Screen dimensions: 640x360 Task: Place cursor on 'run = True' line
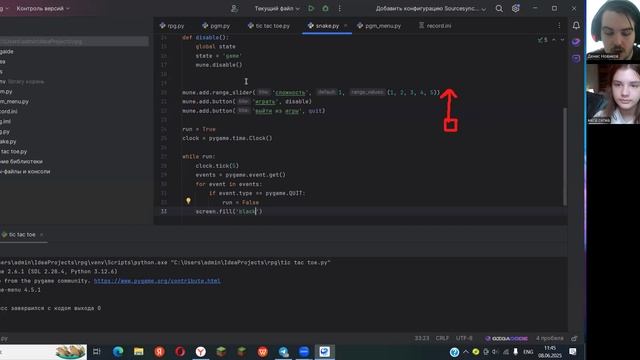click(x=199, y=129)
